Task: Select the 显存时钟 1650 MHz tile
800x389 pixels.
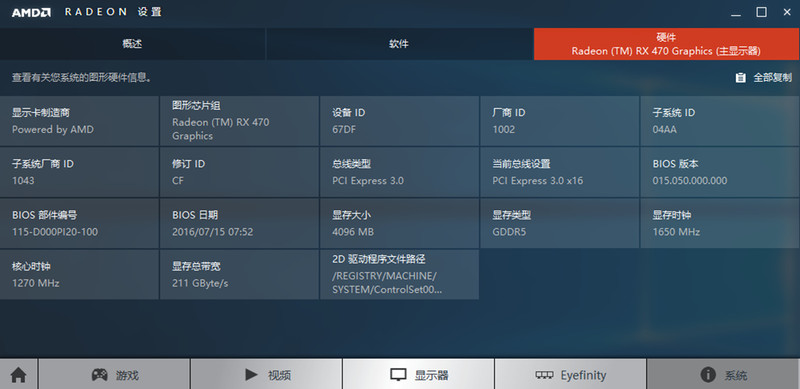Action: pos(720,223)
